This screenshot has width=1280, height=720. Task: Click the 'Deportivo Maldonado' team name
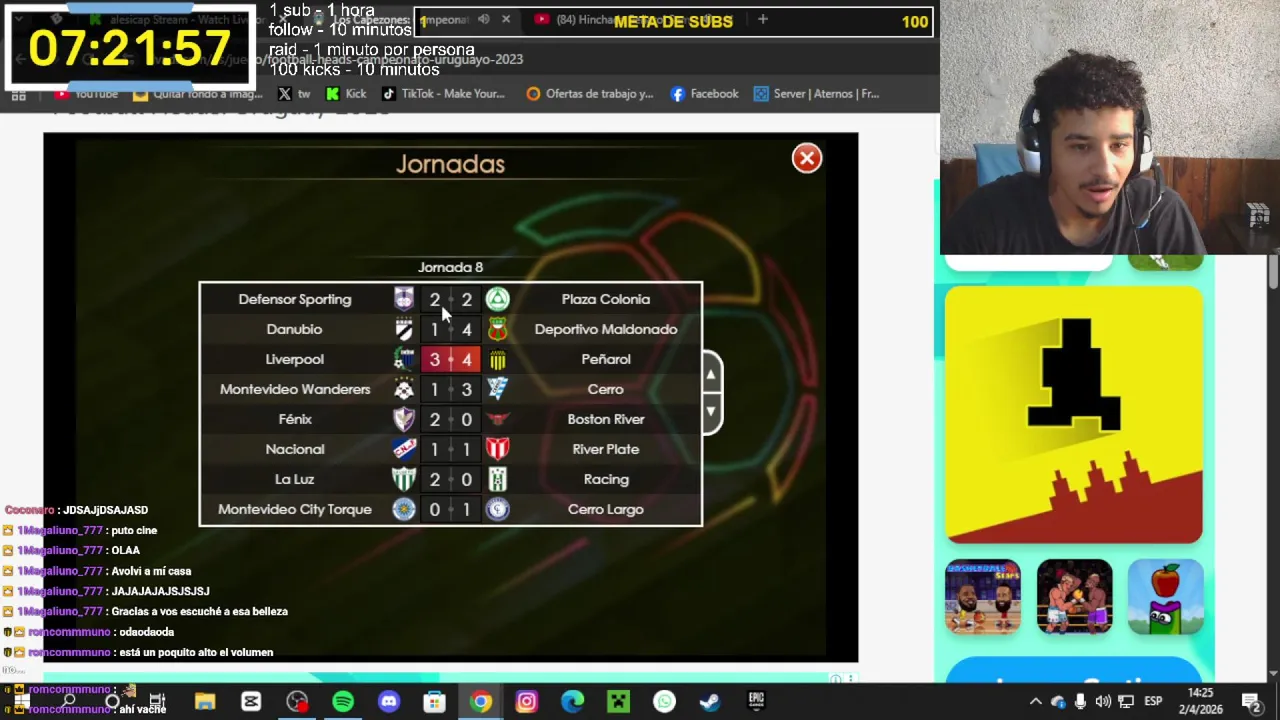coord(606,329)
